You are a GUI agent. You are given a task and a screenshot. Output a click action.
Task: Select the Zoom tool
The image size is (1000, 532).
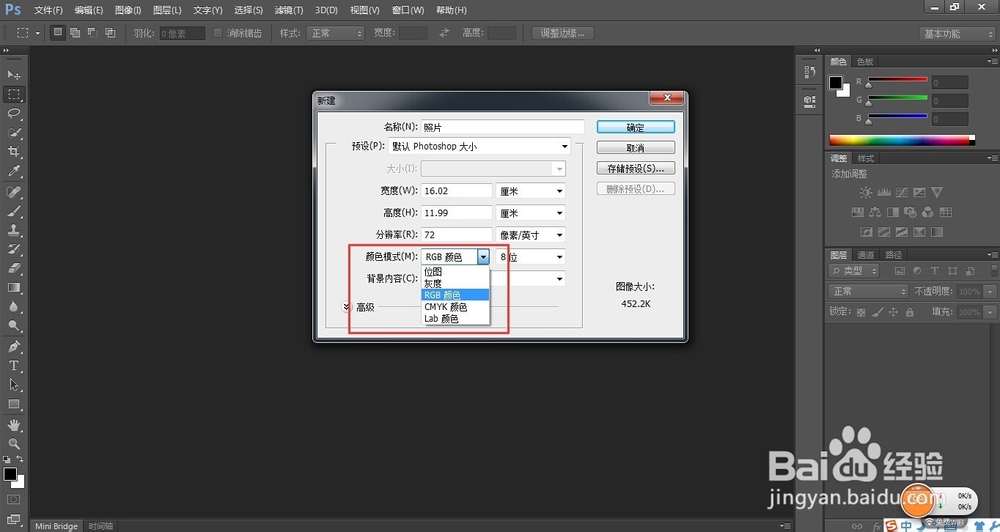(x=13, y=443)
